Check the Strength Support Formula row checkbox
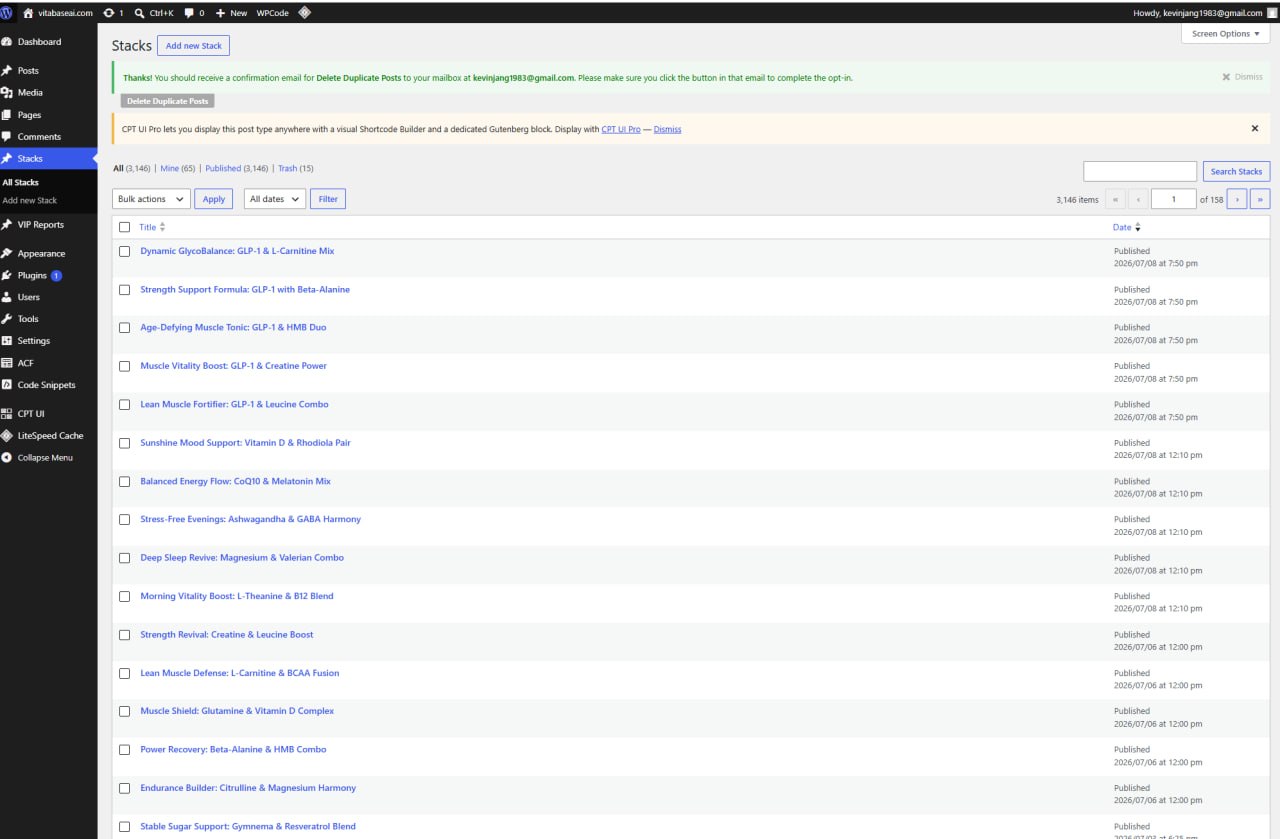Image resolution: width=1280 pixels, height=839 pixels. click(125, 290)
